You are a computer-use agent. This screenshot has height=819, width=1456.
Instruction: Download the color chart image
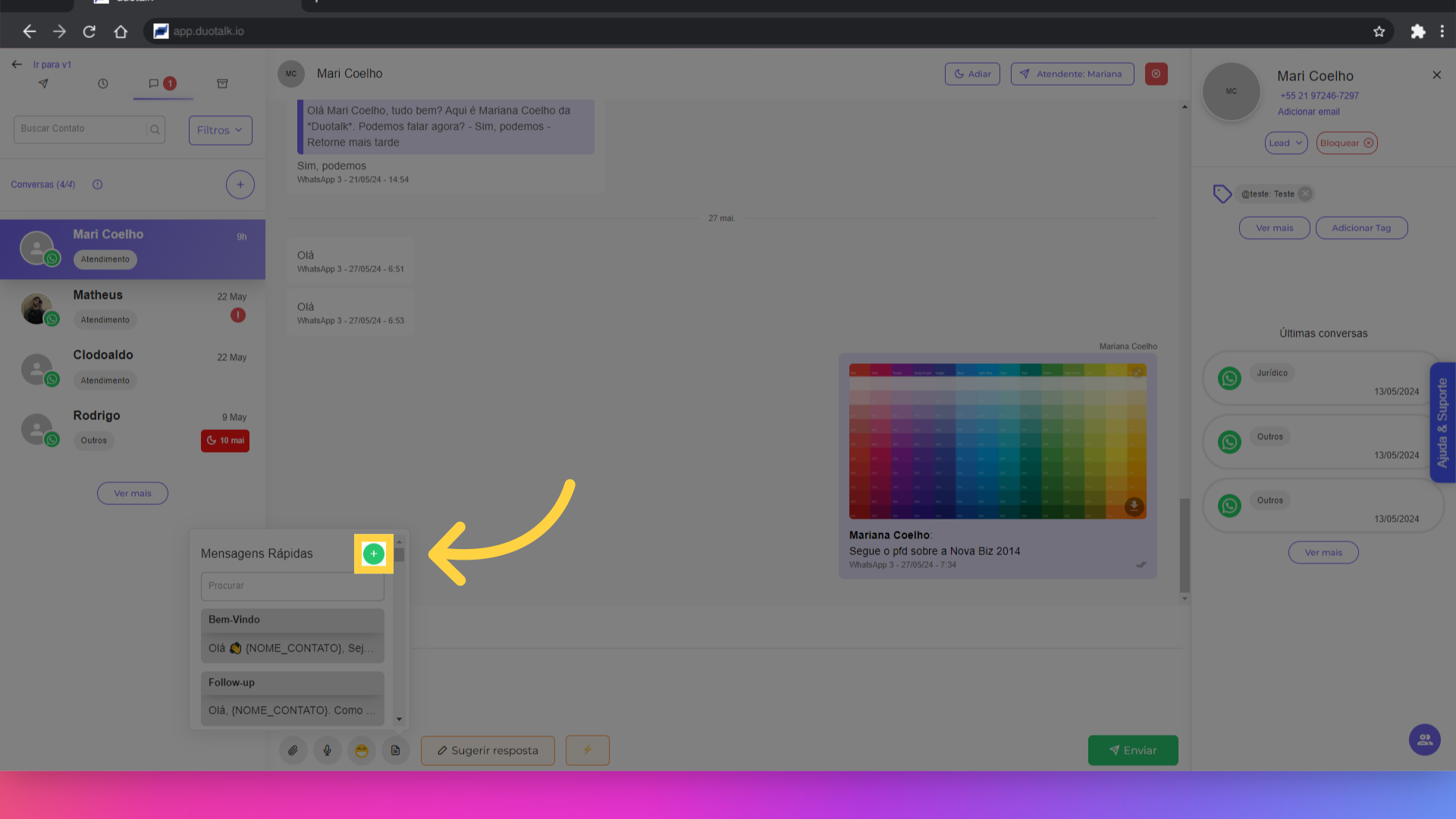coord(1134,506)
